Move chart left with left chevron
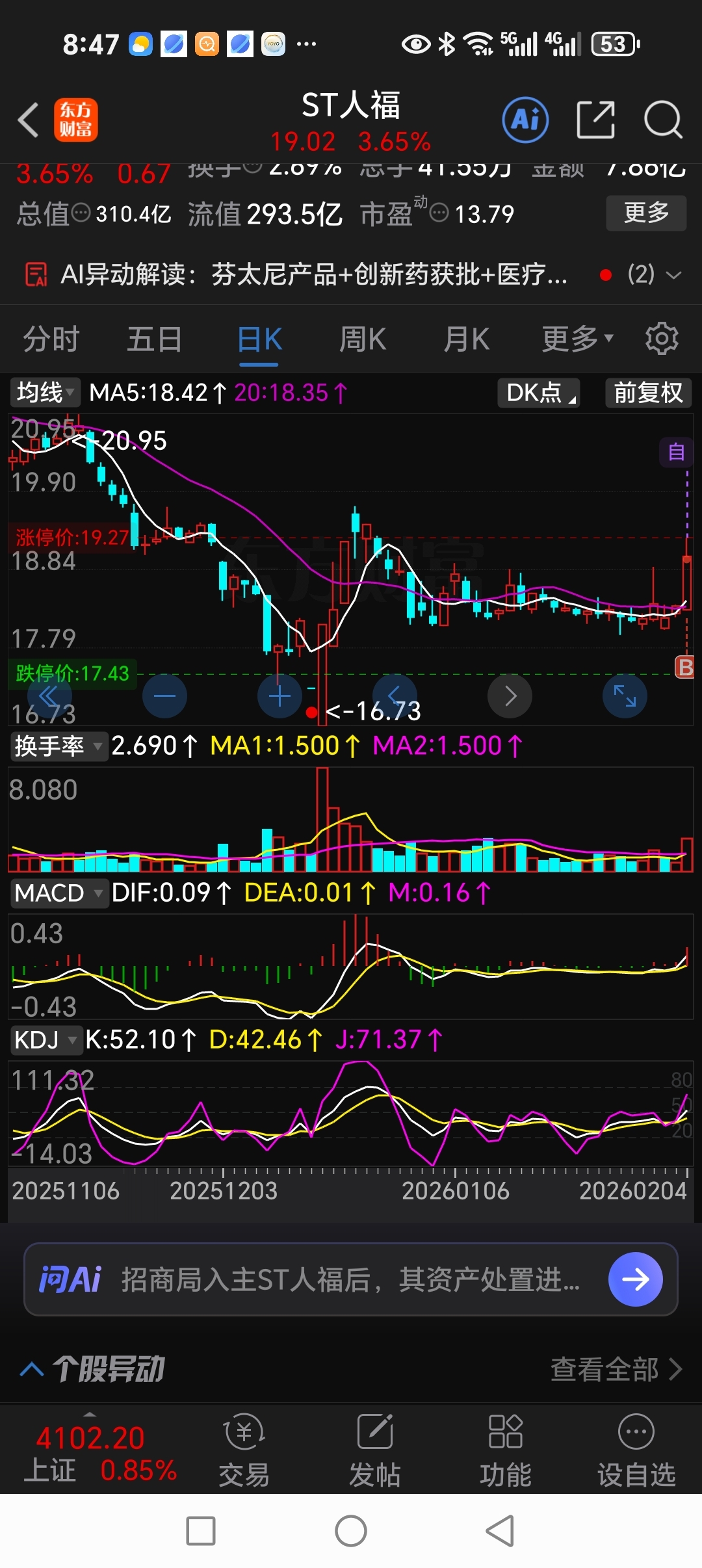This screenshot has width=702, height=1568. tap(395, 696)
